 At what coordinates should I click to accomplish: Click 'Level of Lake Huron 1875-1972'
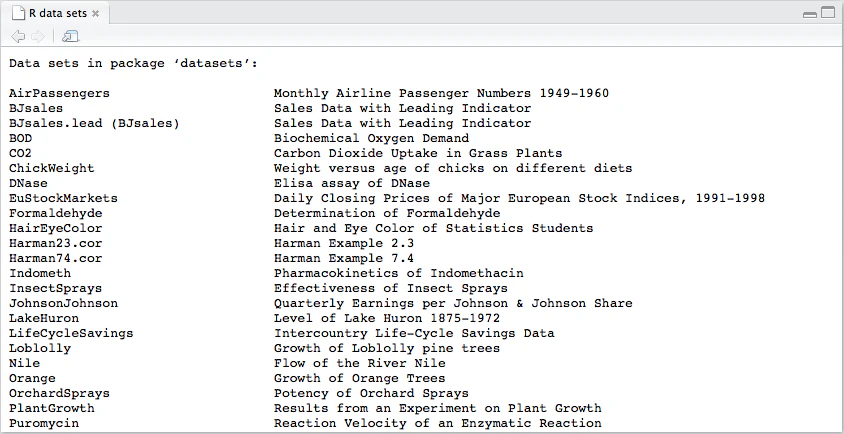pyautogui.click(x=387, y=318)
